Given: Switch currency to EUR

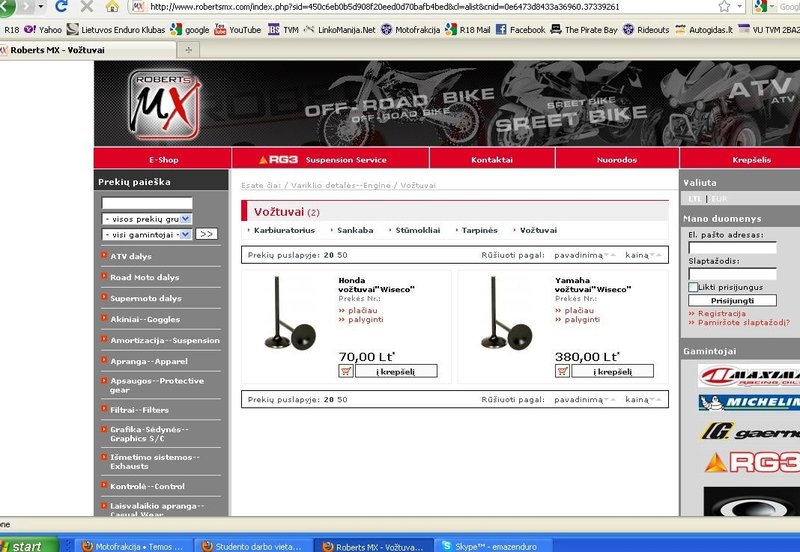Looking at the screenshot, I should [719, 198].
